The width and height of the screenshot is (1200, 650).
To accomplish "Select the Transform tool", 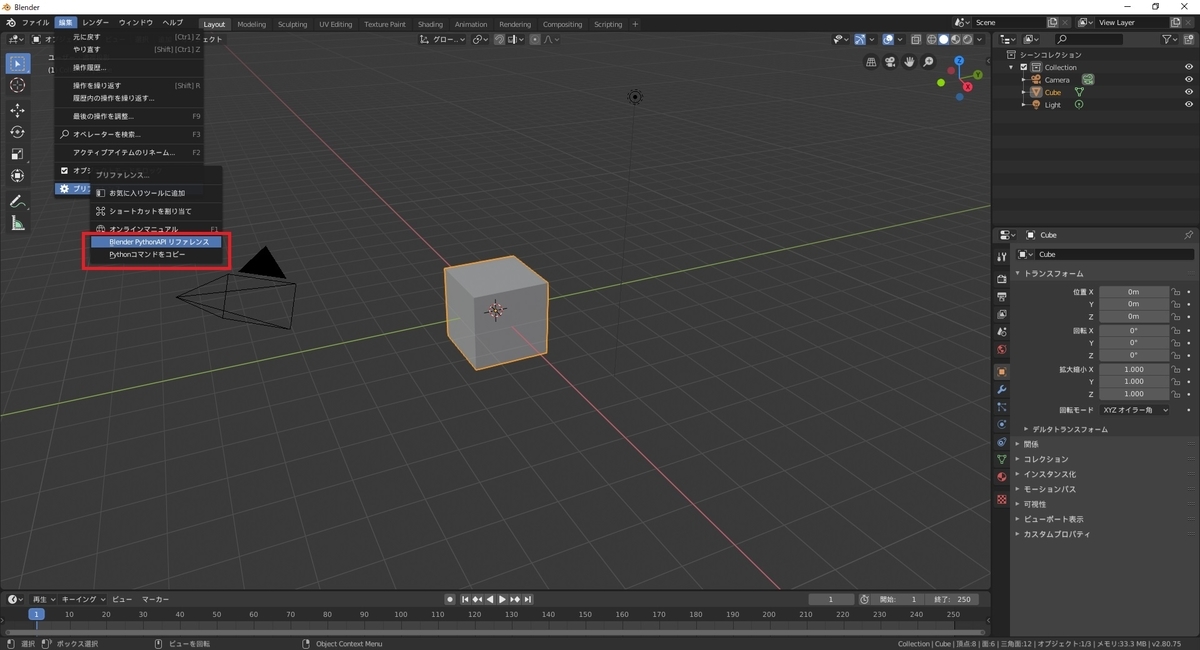I will (x=17, y=176).
